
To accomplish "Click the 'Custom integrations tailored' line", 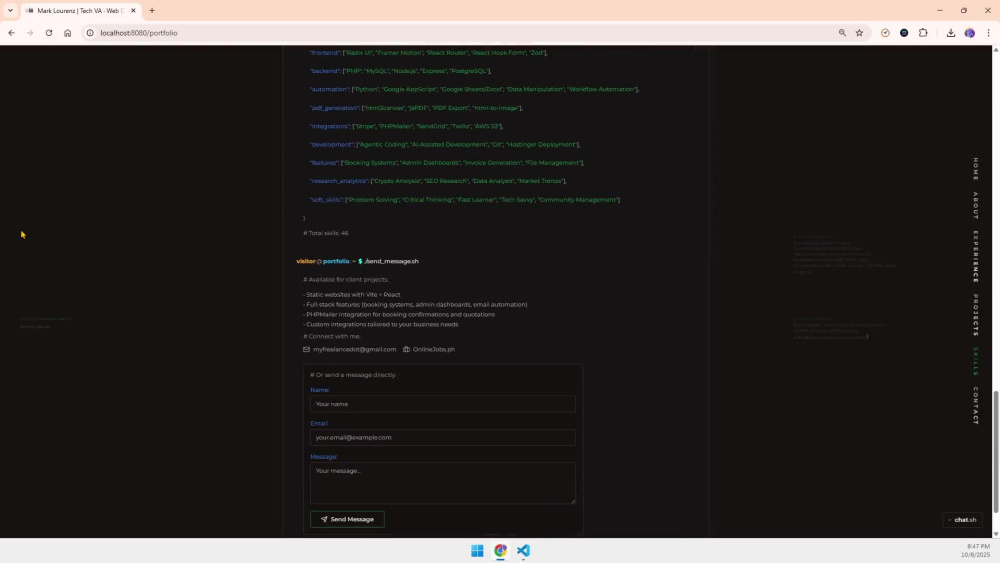I will pos(381,325).
